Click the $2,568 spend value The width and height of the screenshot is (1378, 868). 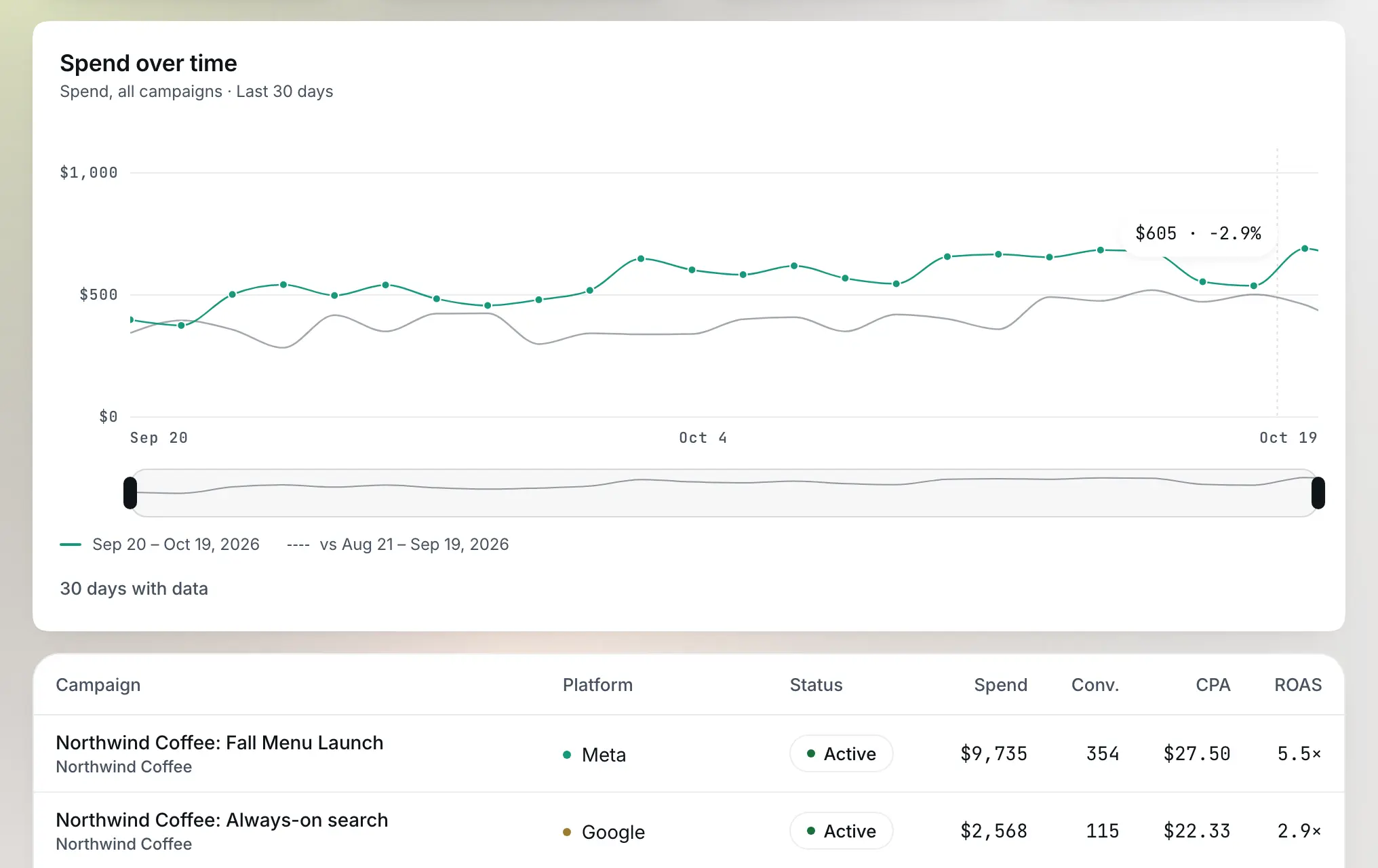pyautogui.click(x=993, y=831)
